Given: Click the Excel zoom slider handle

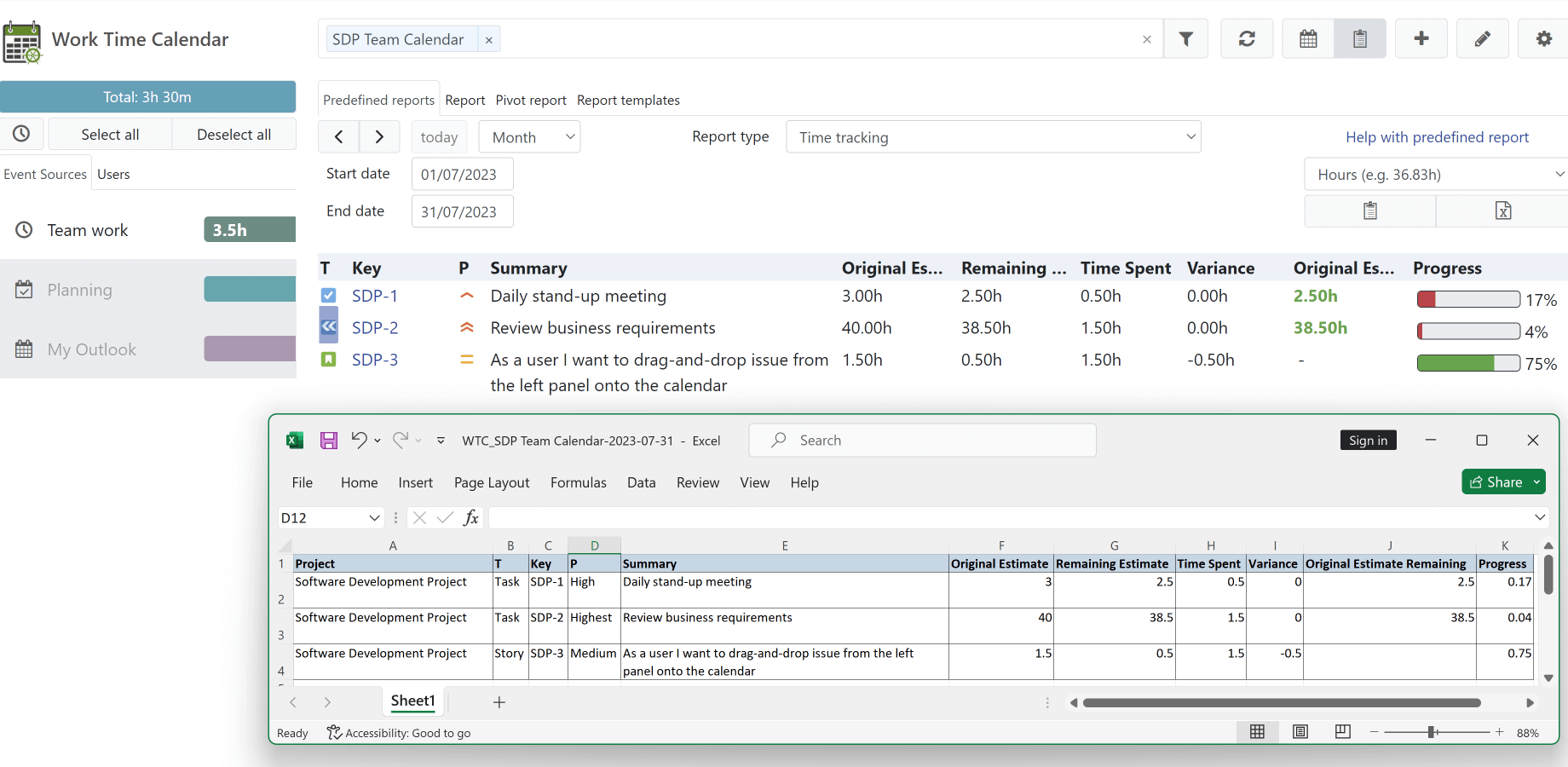Looking at the screenshot, I should [x=1433, y=732].
